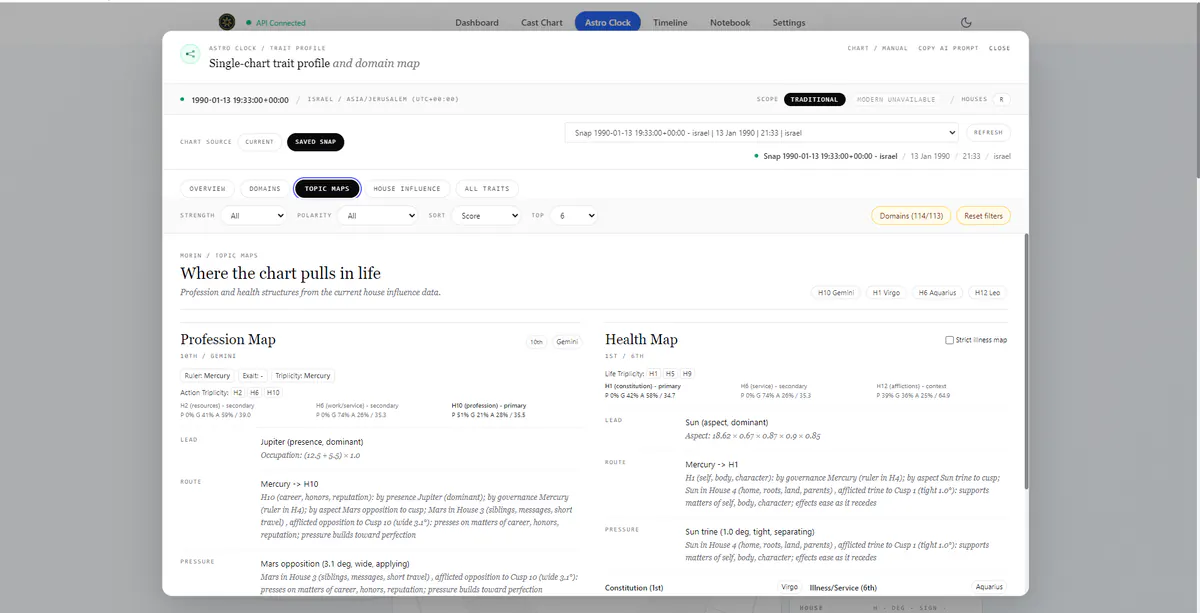Toggle dark mode moon icon
Viewport: 1200px width, 613px height.
coord(966,22)
